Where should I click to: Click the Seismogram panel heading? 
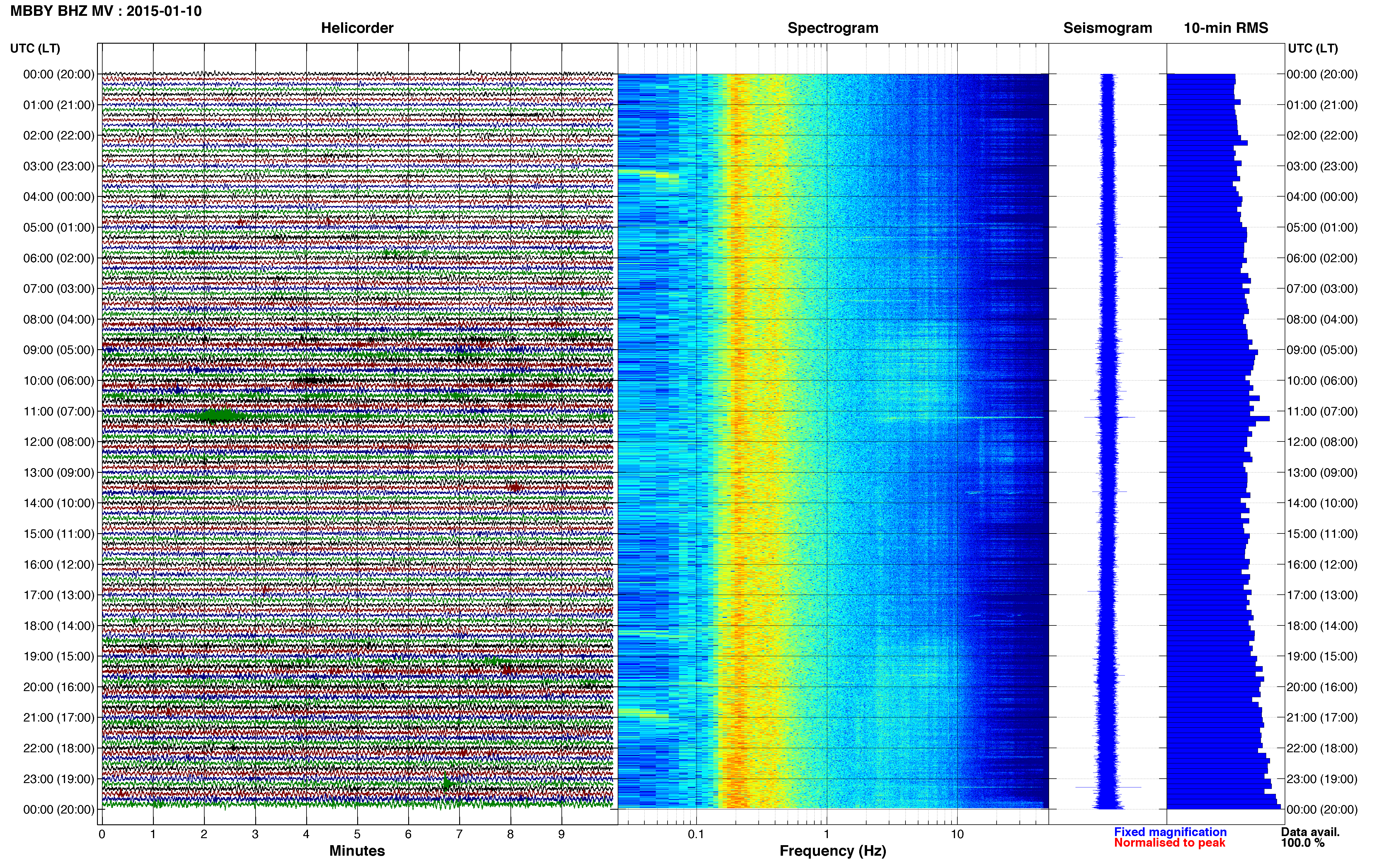click(x=1108, y=28)
